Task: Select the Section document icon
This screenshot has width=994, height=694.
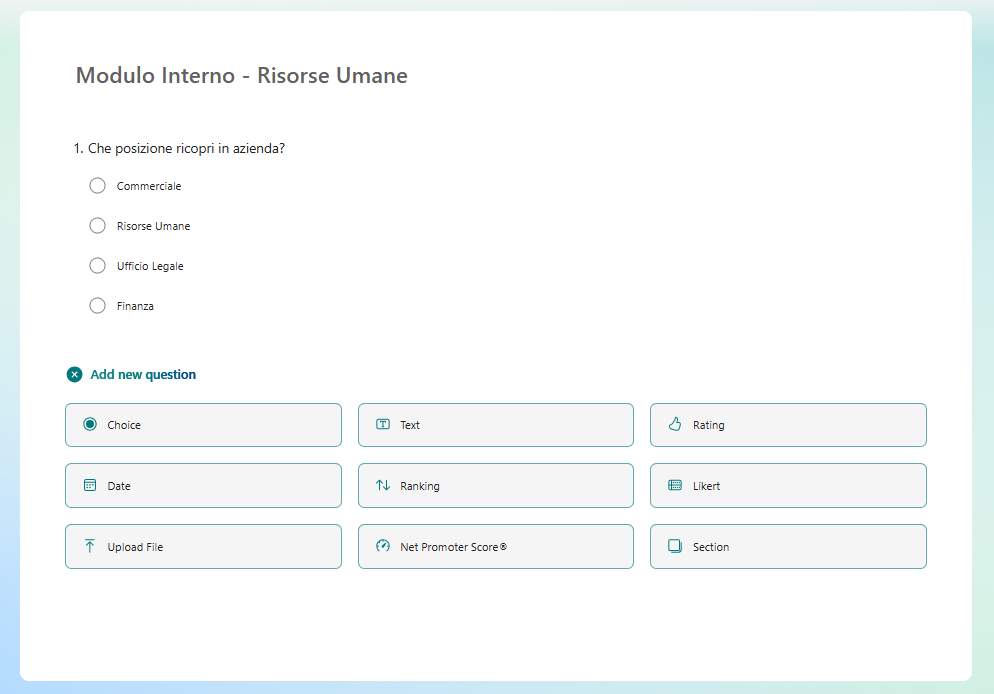Action: point(672,546)
